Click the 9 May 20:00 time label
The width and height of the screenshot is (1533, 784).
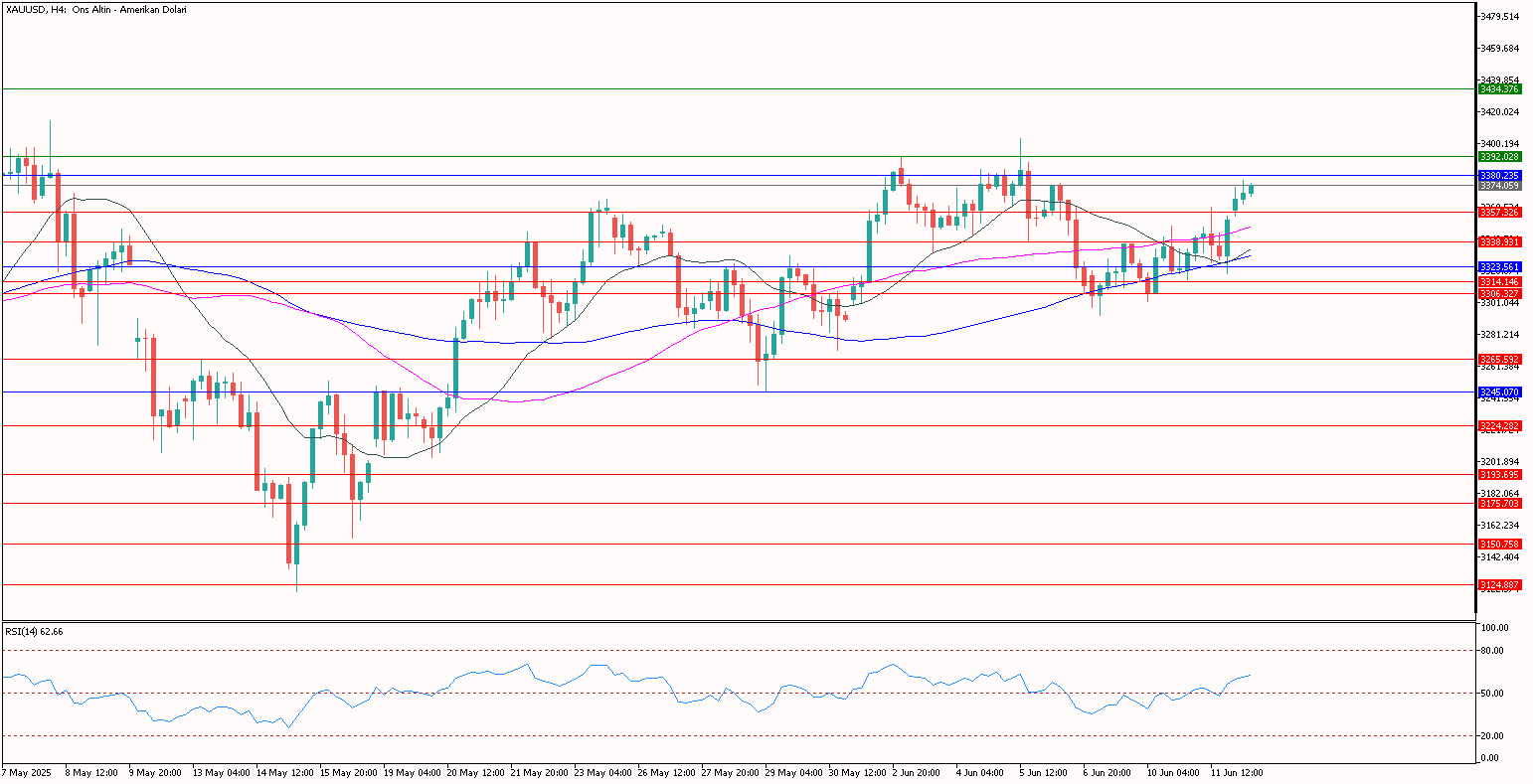pos(156,772)
